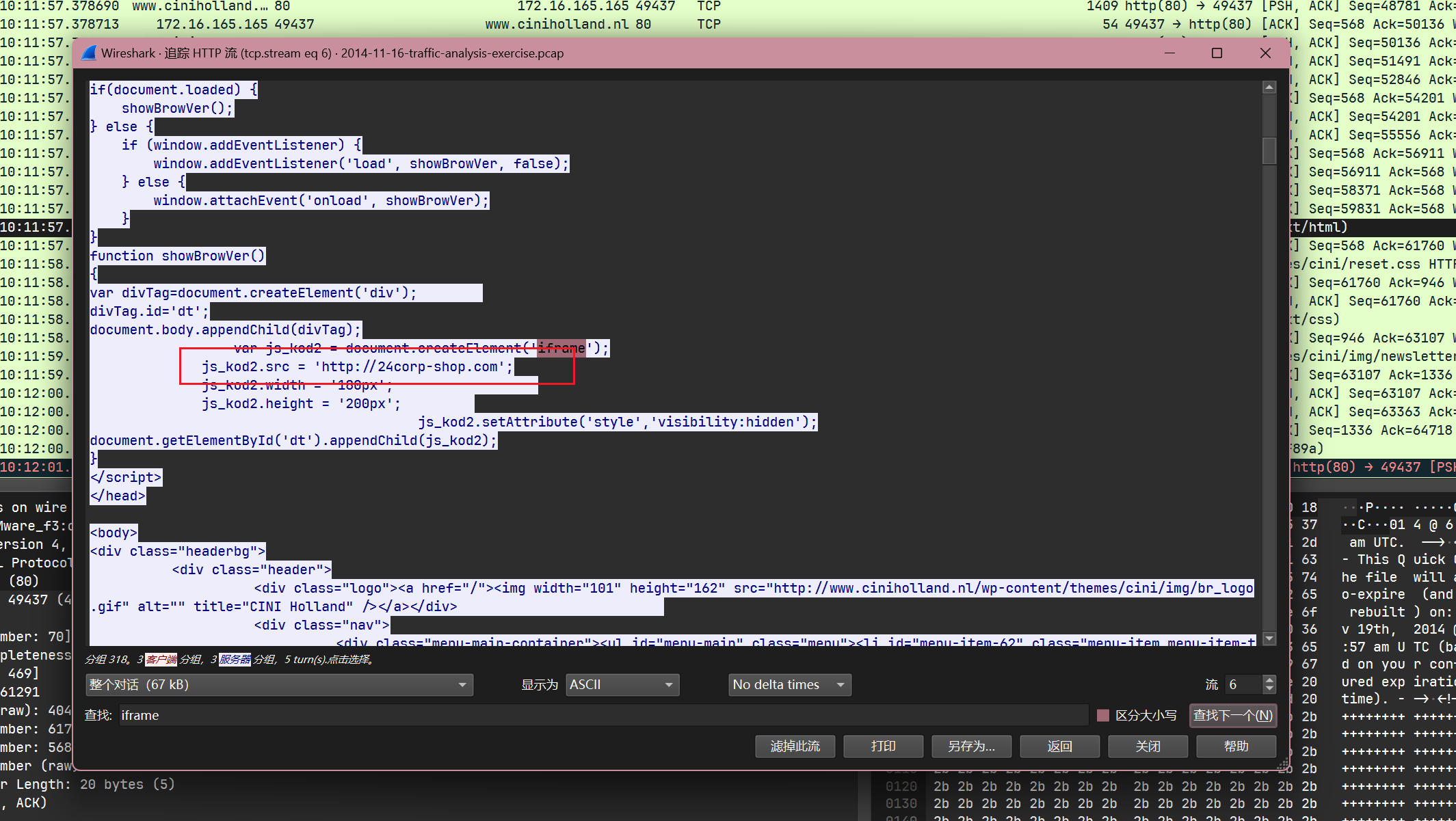Click scrollbar down arrow in stream view
The height and width of the screenshot is (821, 1456).
[1269, 638]
